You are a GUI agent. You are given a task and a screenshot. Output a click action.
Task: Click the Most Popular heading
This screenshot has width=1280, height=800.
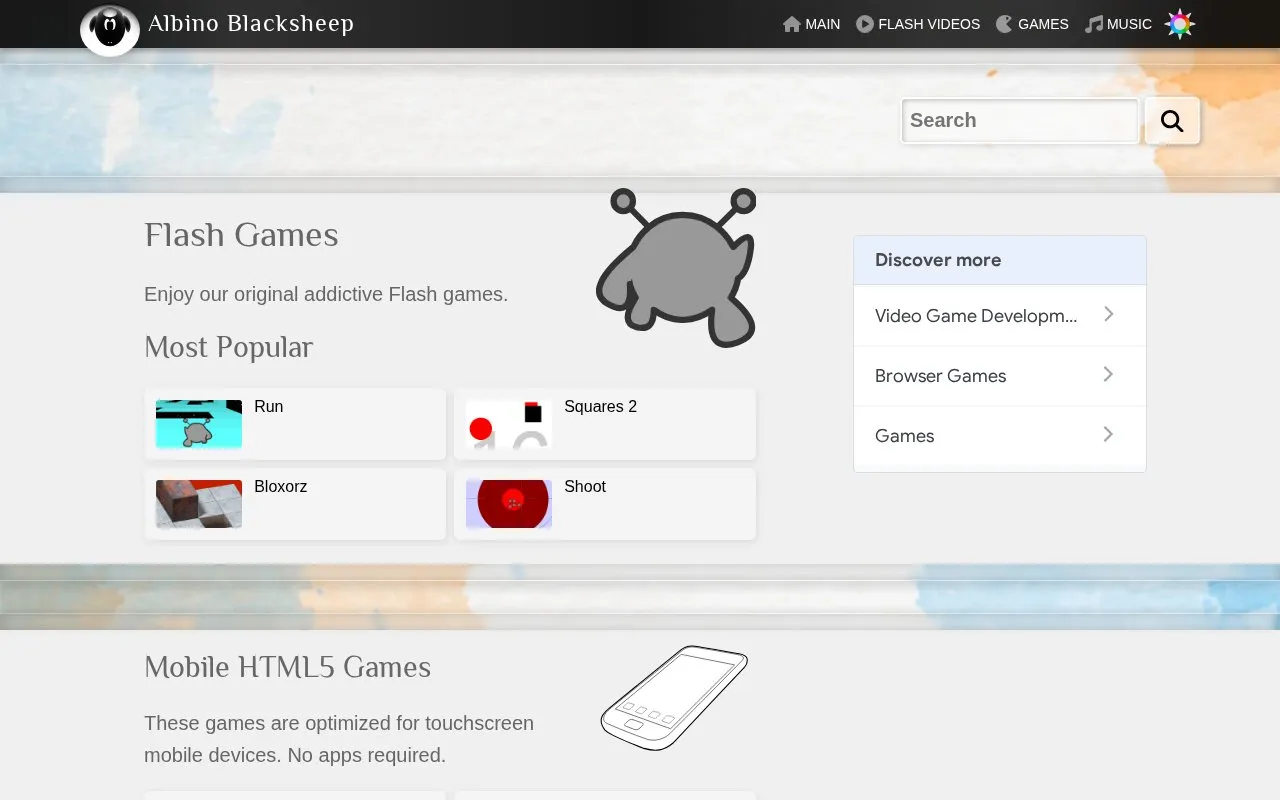[228, 347]
